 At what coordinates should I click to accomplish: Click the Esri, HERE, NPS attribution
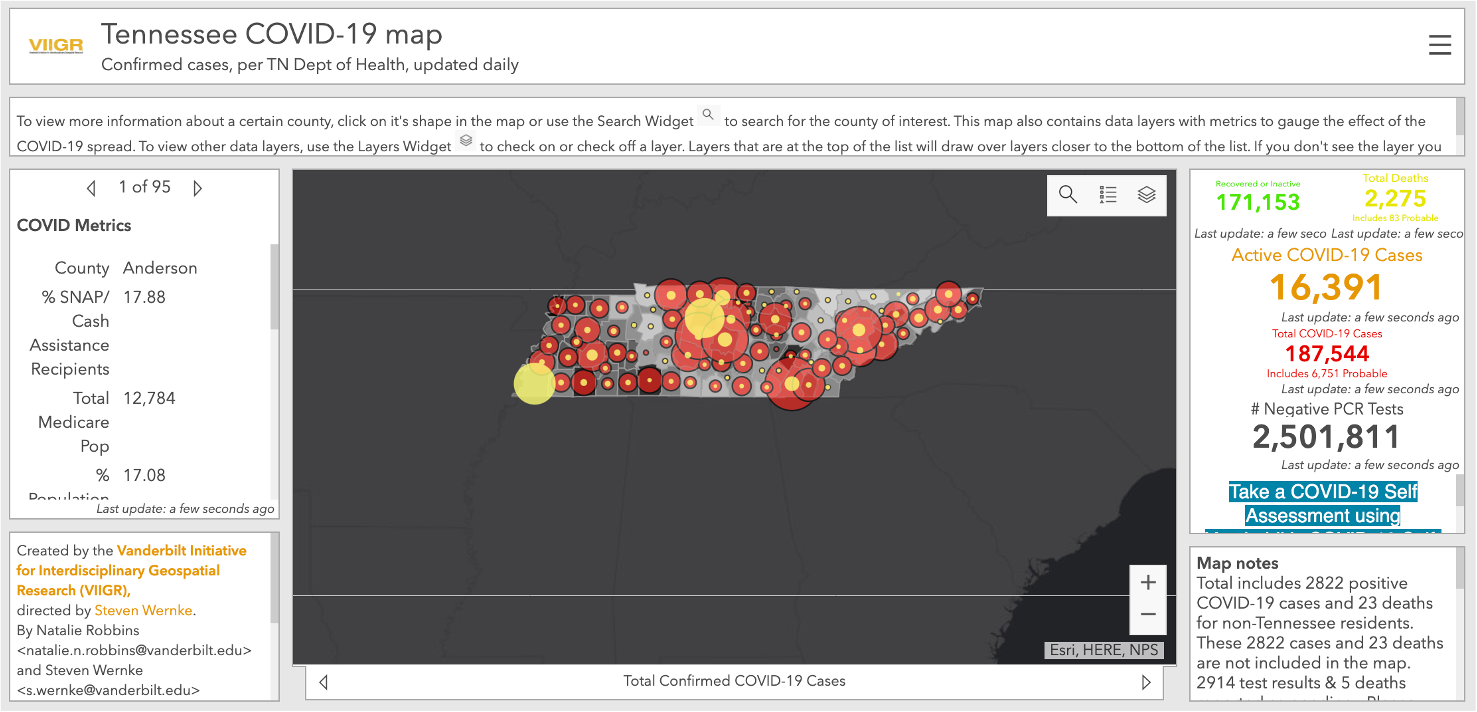click(x=1103, y=650)
